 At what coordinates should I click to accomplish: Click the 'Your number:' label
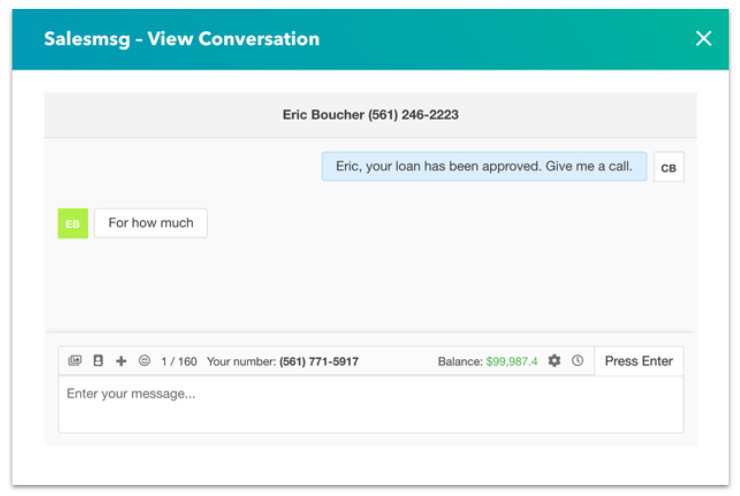click(x=241, y=361)
